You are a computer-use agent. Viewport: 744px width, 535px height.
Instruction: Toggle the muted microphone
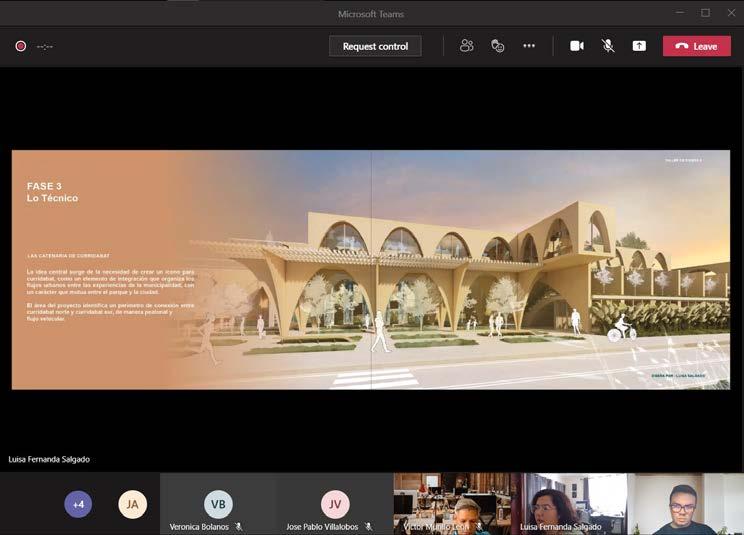point(608,46)
